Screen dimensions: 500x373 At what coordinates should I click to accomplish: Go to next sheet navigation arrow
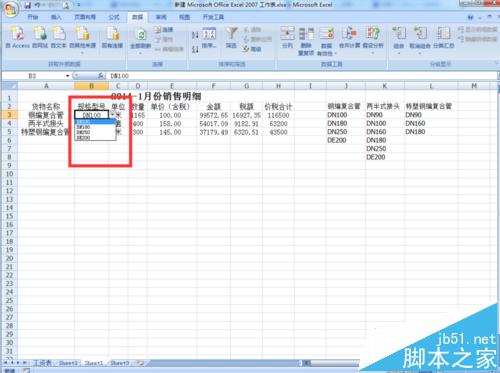[18, 363]
